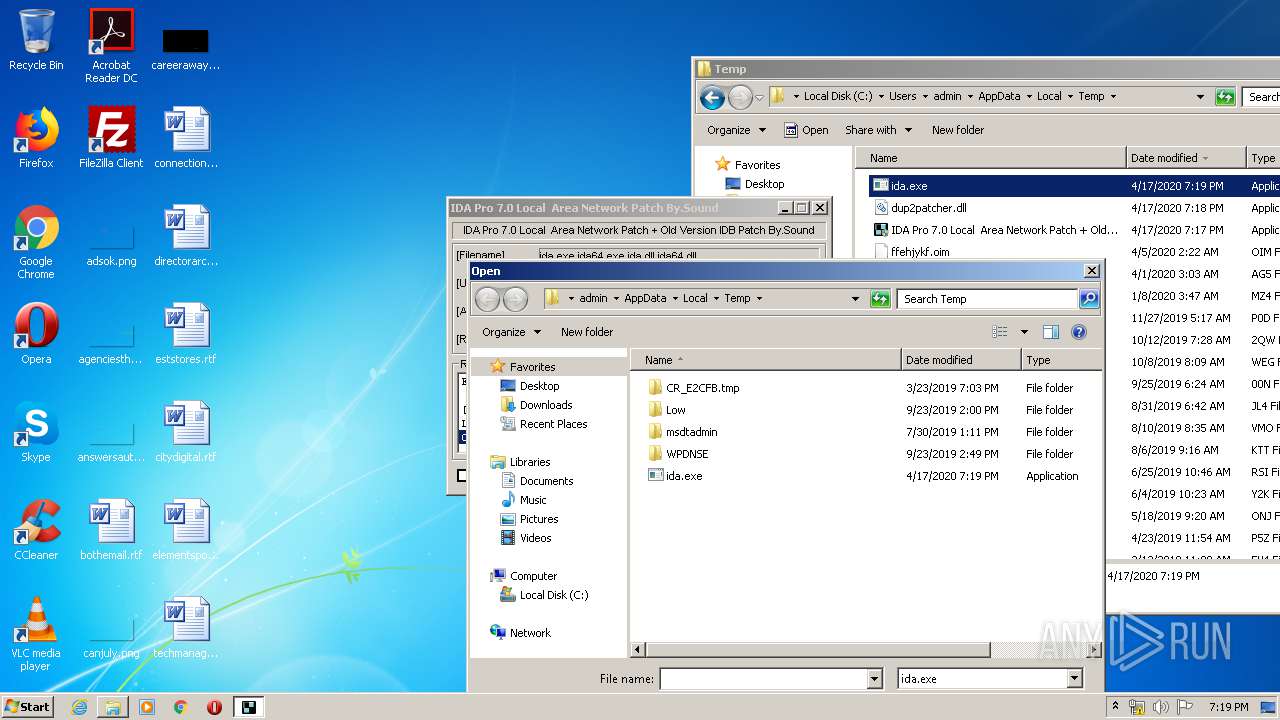Open eststores.rtf document on desktop
The width and height of the screenshot is (1280, 720).
(x=186, y=334)
